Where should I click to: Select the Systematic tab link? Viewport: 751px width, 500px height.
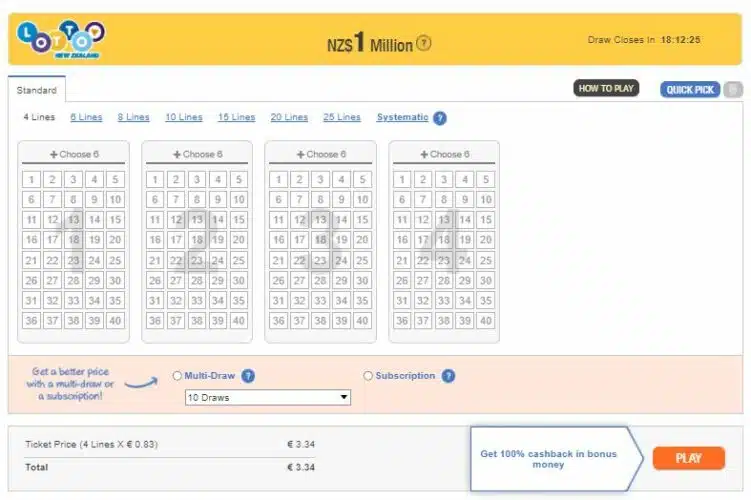[x=402, y=117]
